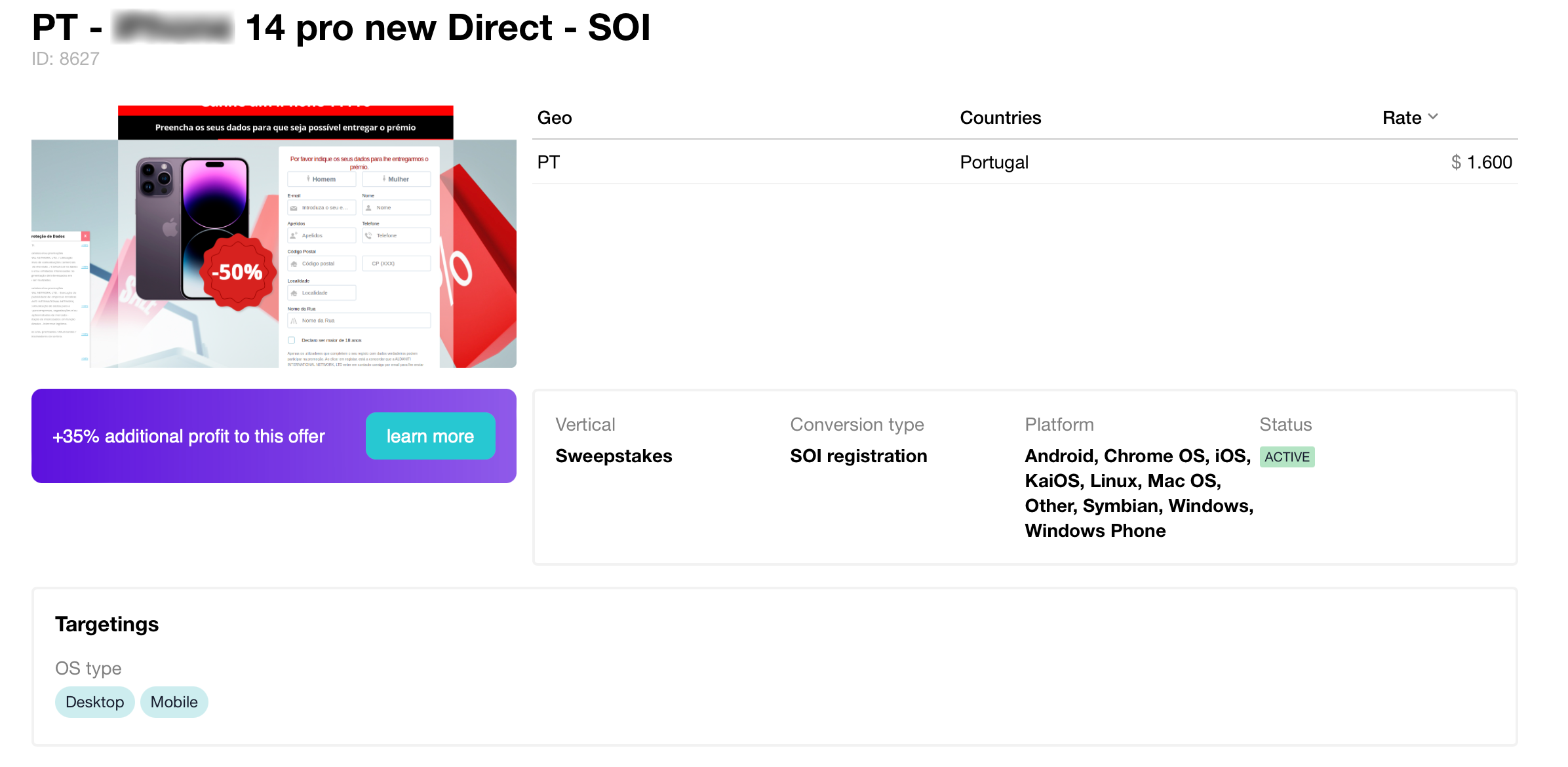1568x767 pixels.
Task: Click the green ACTIVE status badge
Action: [x=1287, y=457]
